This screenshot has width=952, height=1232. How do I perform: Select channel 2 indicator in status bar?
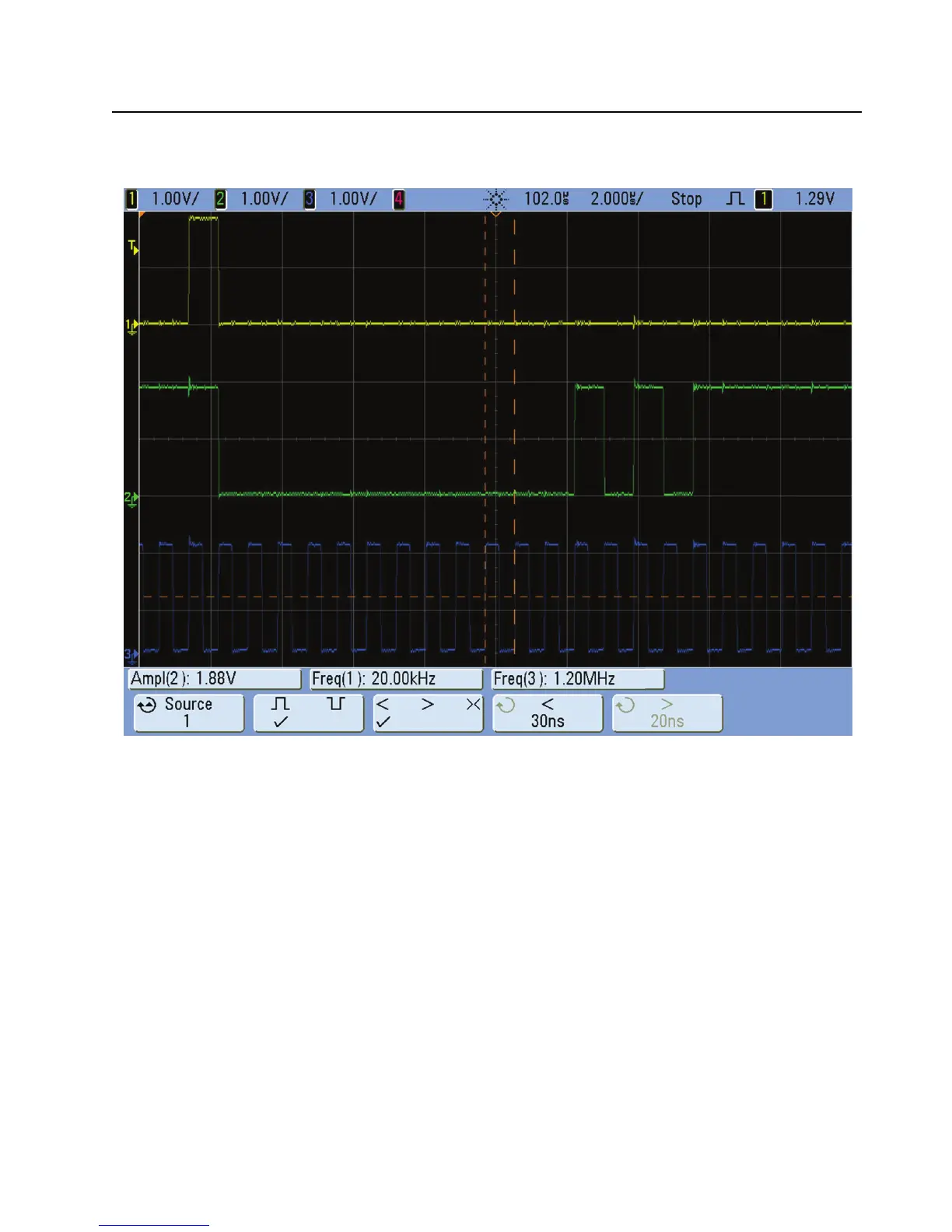(221, 199)
